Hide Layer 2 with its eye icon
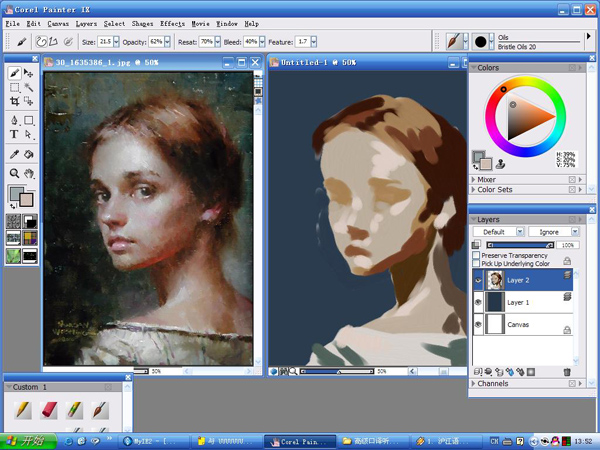 pos(478,280)
